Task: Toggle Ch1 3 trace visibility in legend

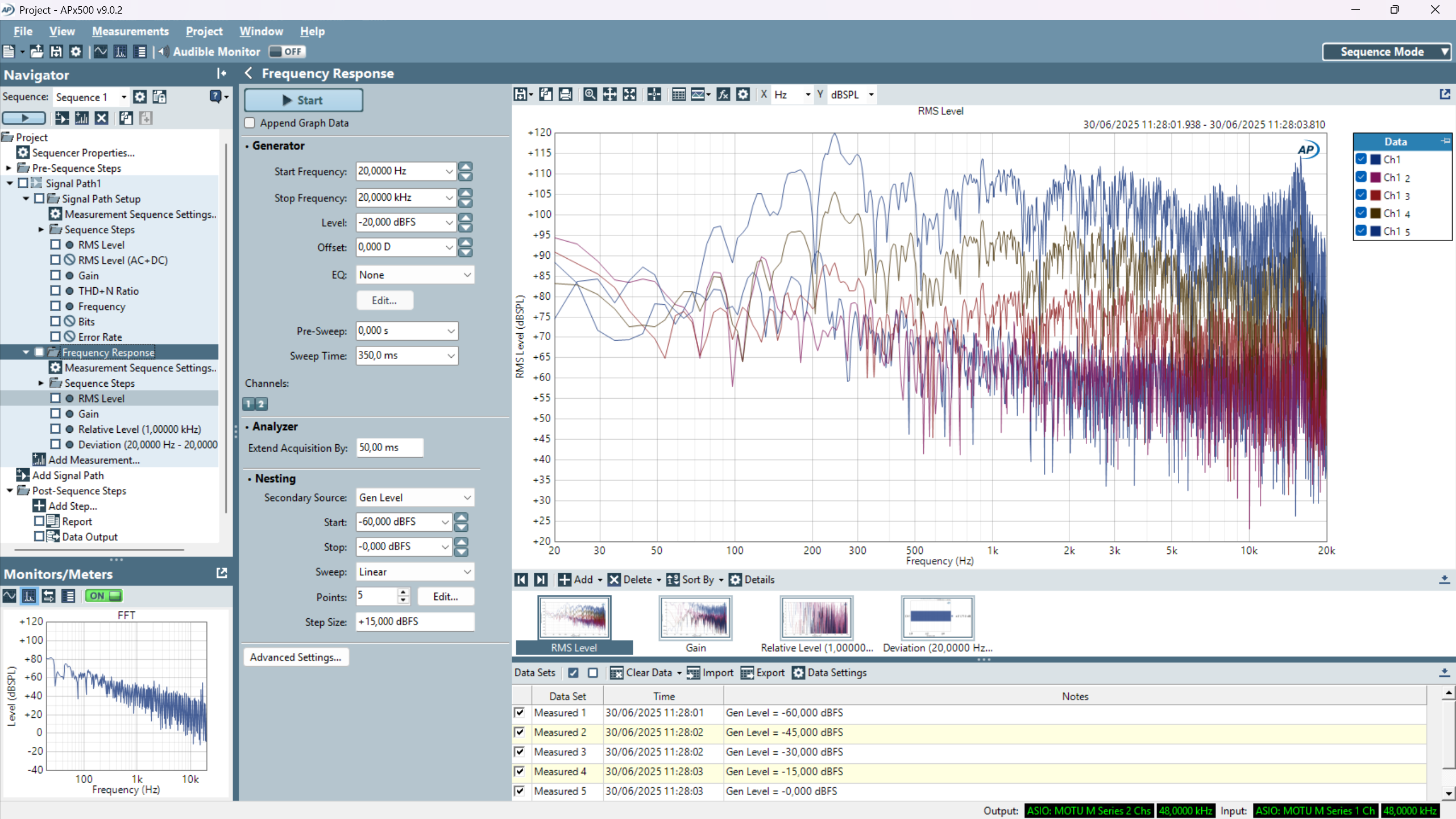Action: click(1361, 195)
